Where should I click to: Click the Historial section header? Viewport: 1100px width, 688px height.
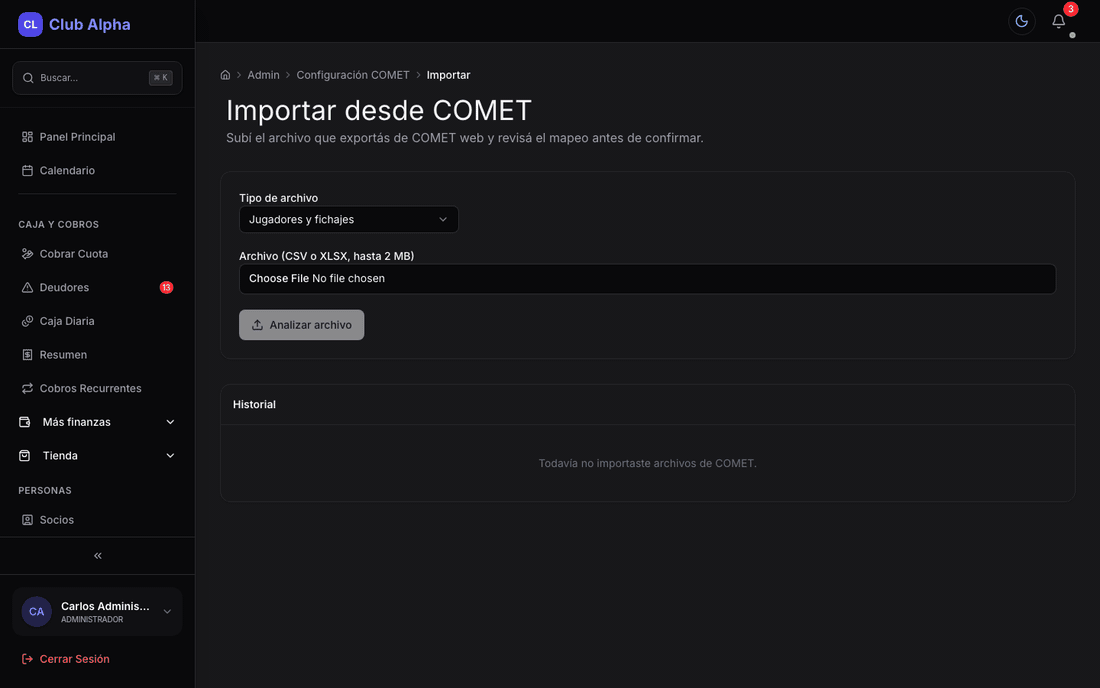pos(254,405)
